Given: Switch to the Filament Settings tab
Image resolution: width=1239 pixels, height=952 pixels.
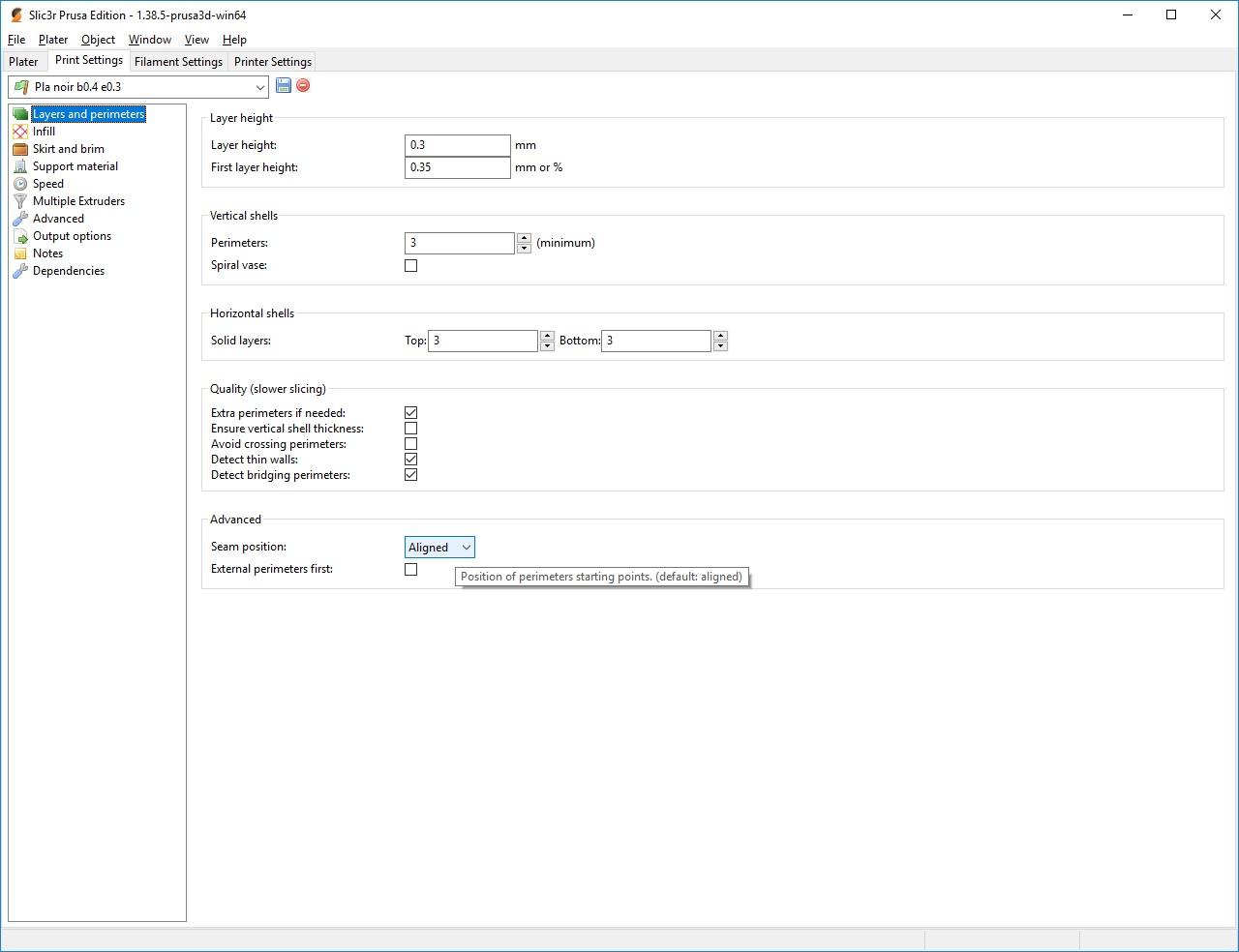Looking at the screenshot, I should coord(178,62).
